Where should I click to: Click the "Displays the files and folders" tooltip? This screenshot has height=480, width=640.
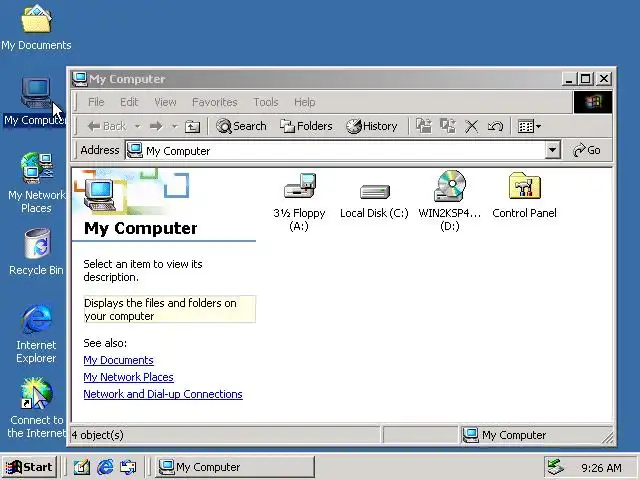169,309
